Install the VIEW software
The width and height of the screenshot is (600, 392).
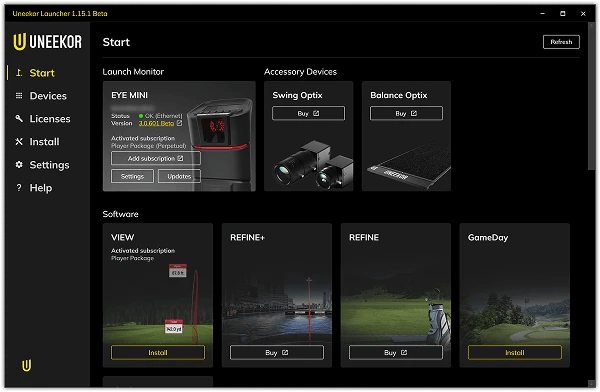[158, 353]
